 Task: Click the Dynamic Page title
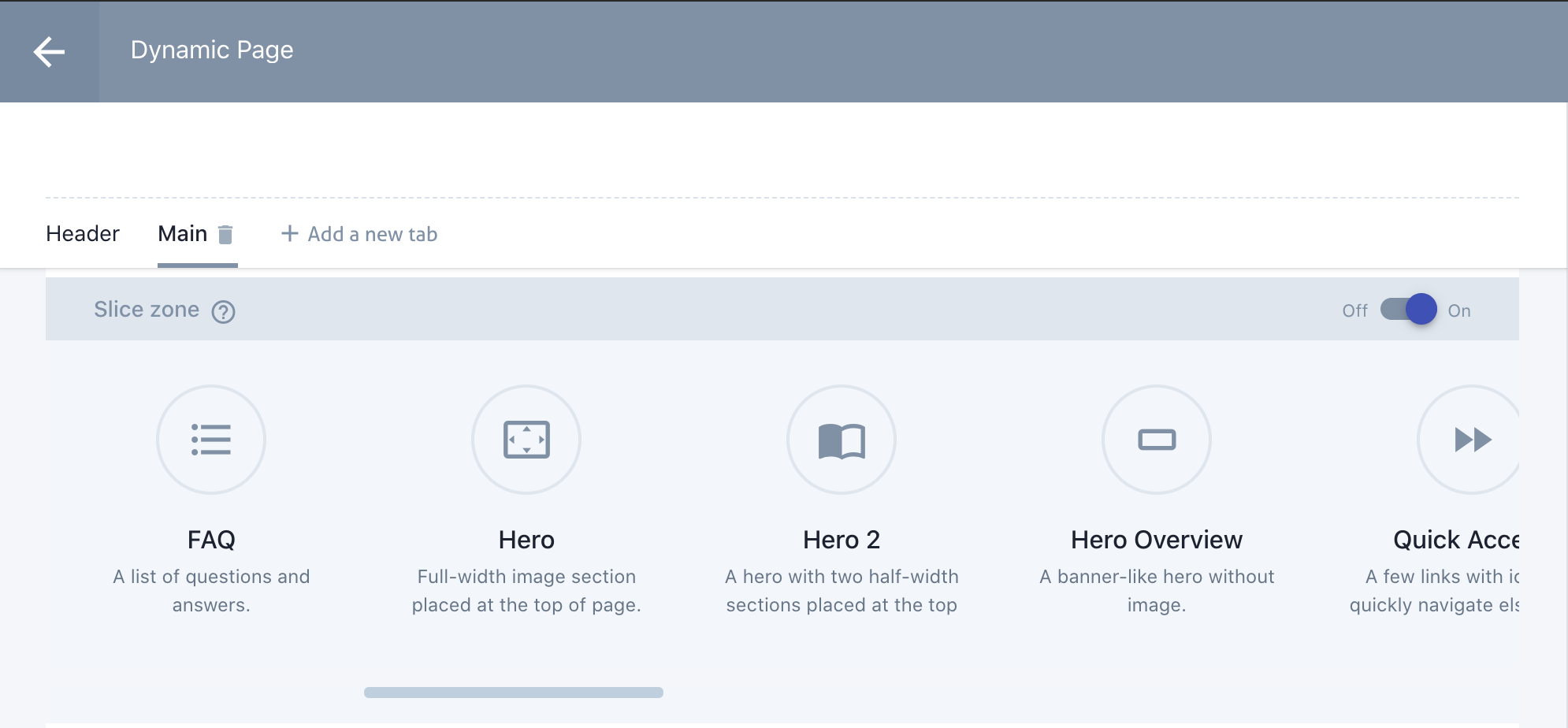click(x=212, y=50)
